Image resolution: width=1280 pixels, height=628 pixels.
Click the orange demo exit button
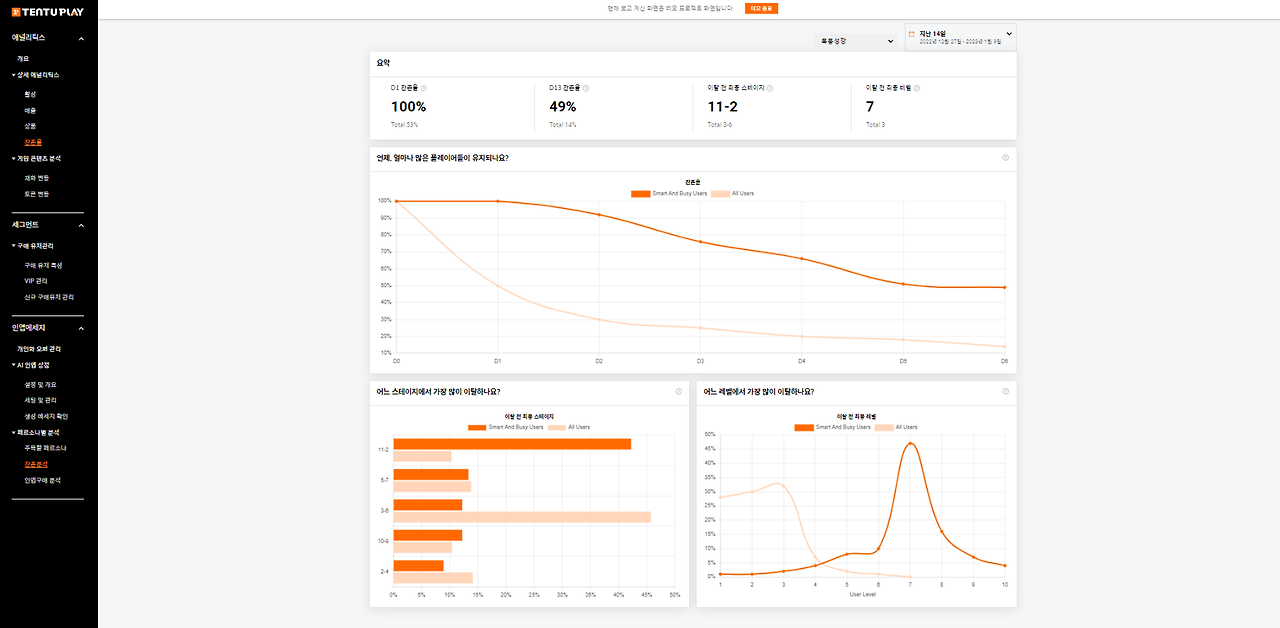click(x=761, y=8)
